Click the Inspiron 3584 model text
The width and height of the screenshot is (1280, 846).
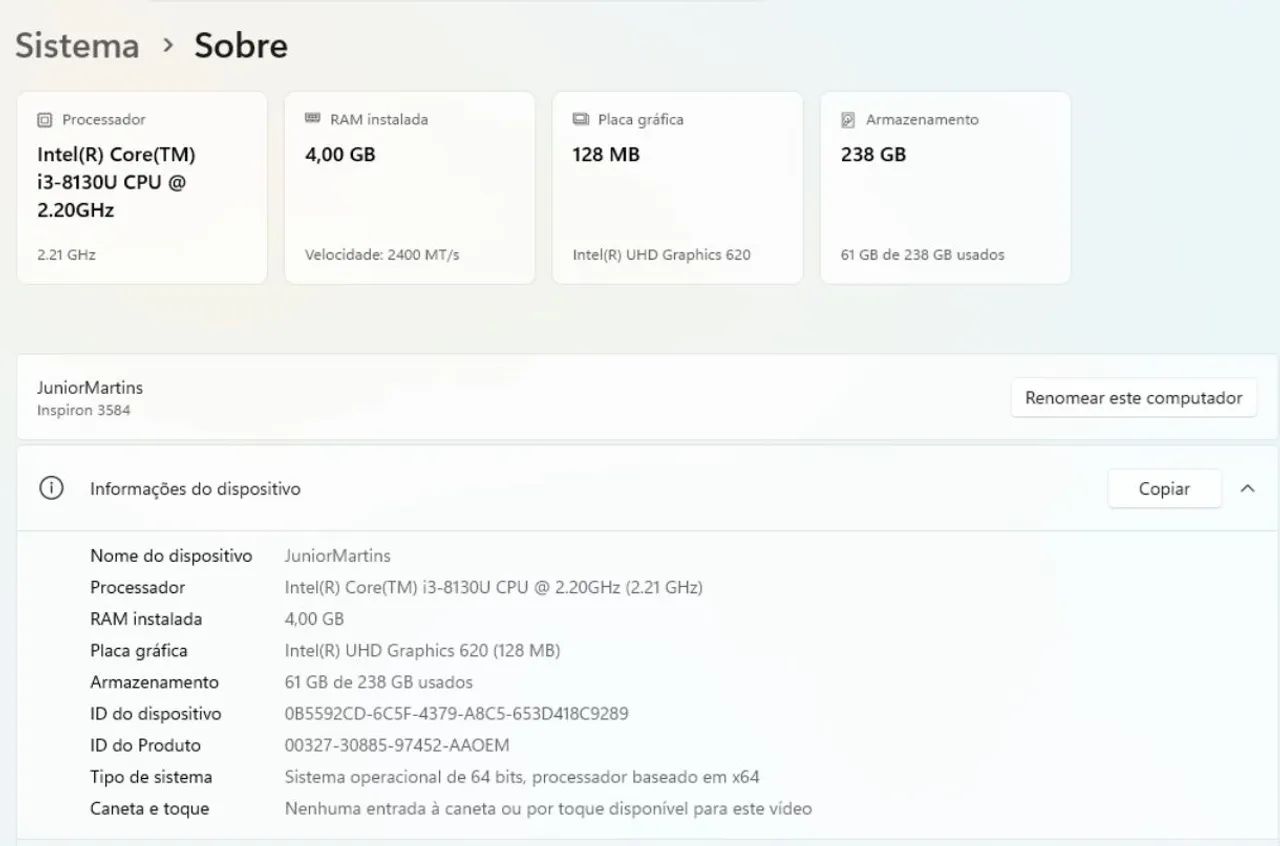tap(84, 410)
